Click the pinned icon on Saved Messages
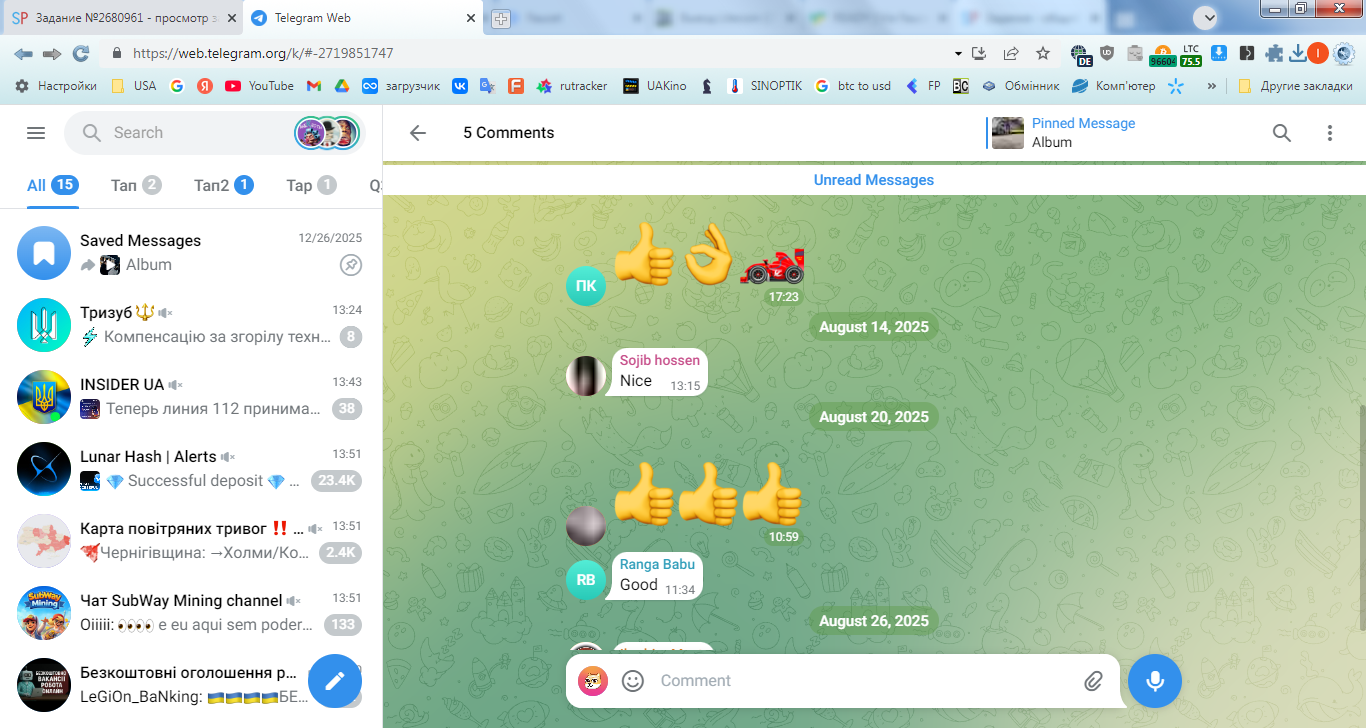This screenshot has width=1366, height=728. tap(351, 265)
